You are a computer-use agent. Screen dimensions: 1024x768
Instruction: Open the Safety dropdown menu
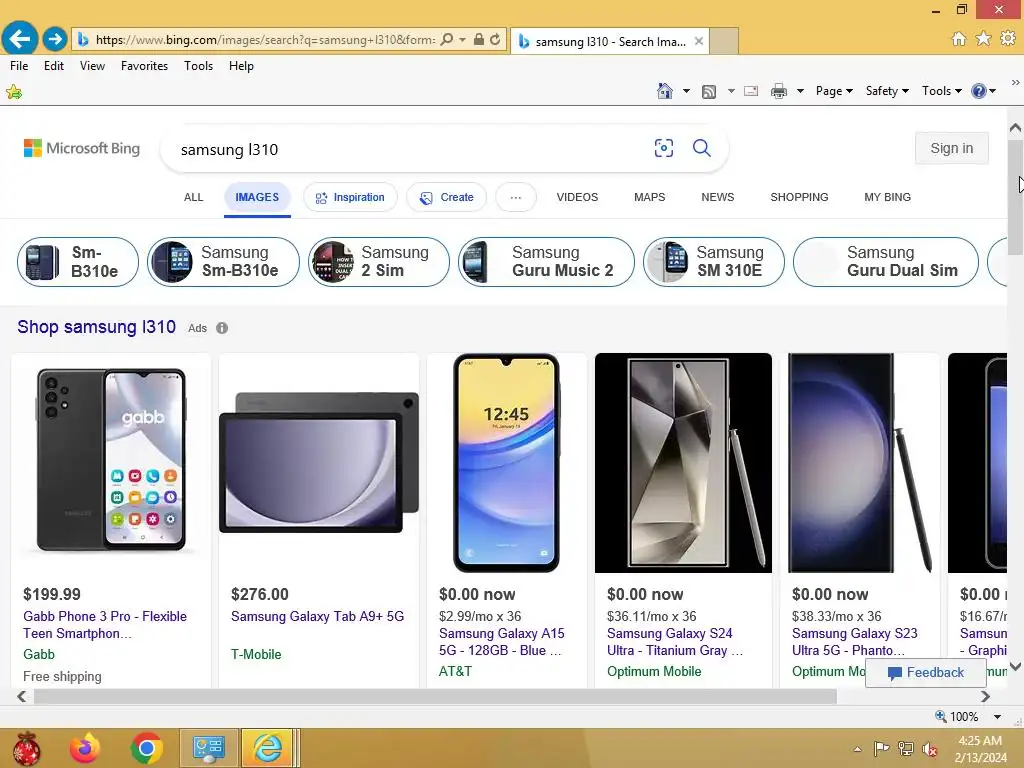pyautogui.click(x=887, y=91)
